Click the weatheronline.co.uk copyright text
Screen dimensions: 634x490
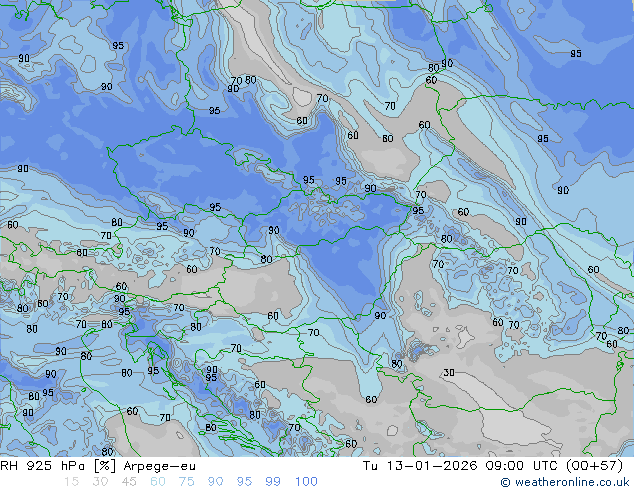[564, 482]
